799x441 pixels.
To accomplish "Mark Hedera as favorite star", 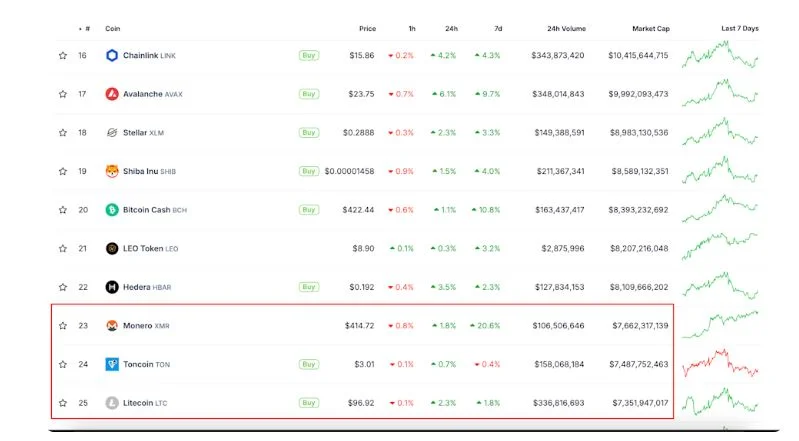I will click(63, 287).
